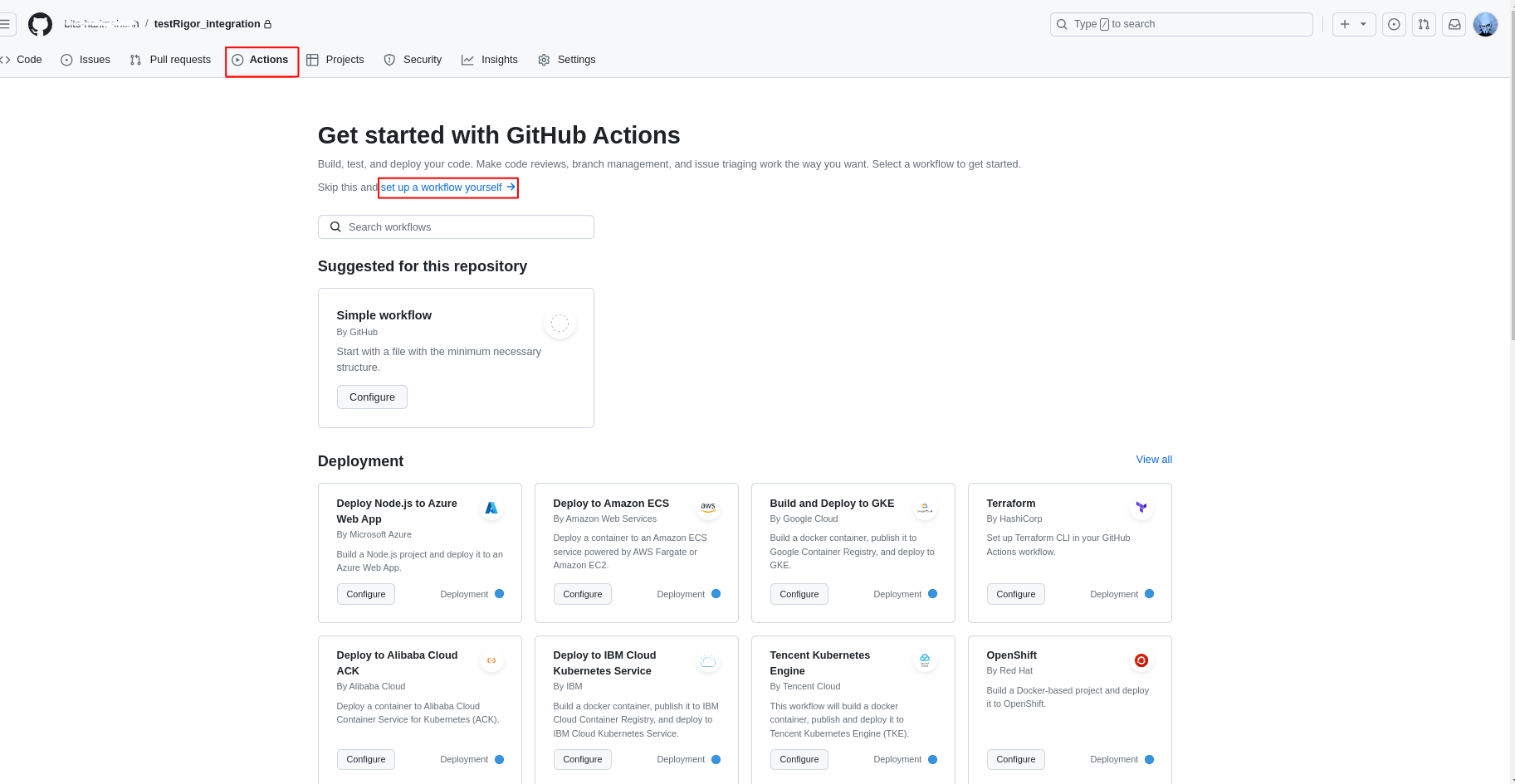Image resolution: width=1515 pixels, height=784 pixels.
Task: Open pull requests icon in top bar
Action: pos(1424,24)
